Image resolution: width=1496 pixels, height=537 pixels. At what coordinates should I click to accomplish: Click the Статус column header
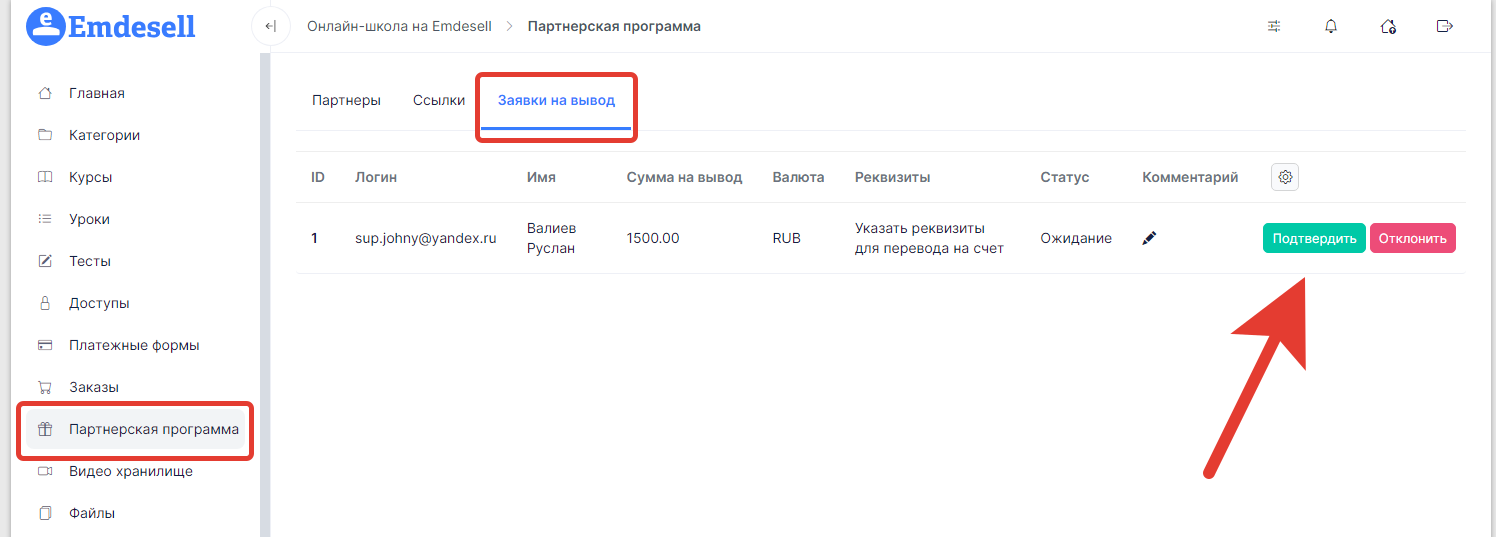(1064, 177)
